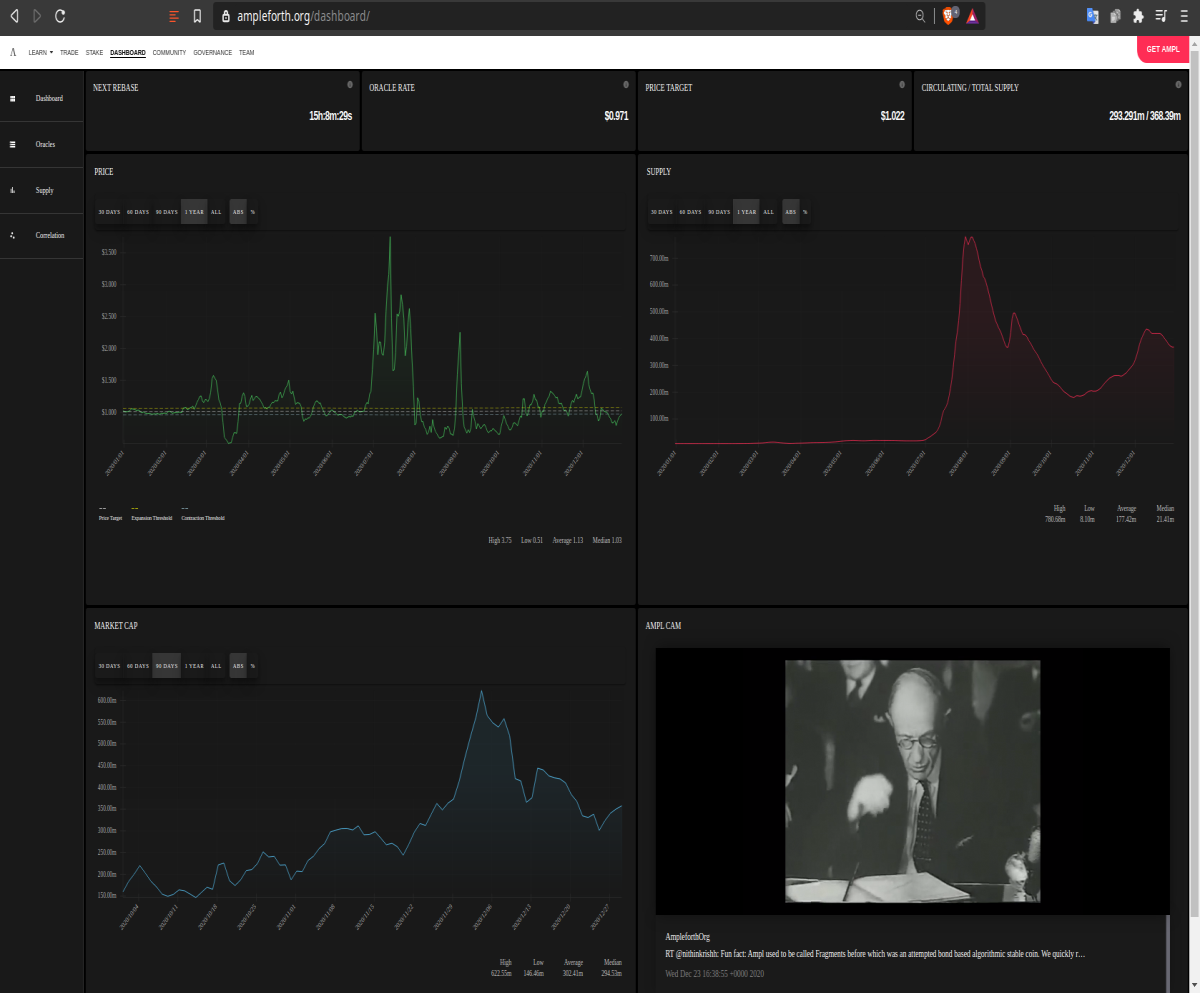Image resolution: width=1200 pixels, height=993 pixels.
Task: Click the AMPL CAM video image
Action: (912, 781)
